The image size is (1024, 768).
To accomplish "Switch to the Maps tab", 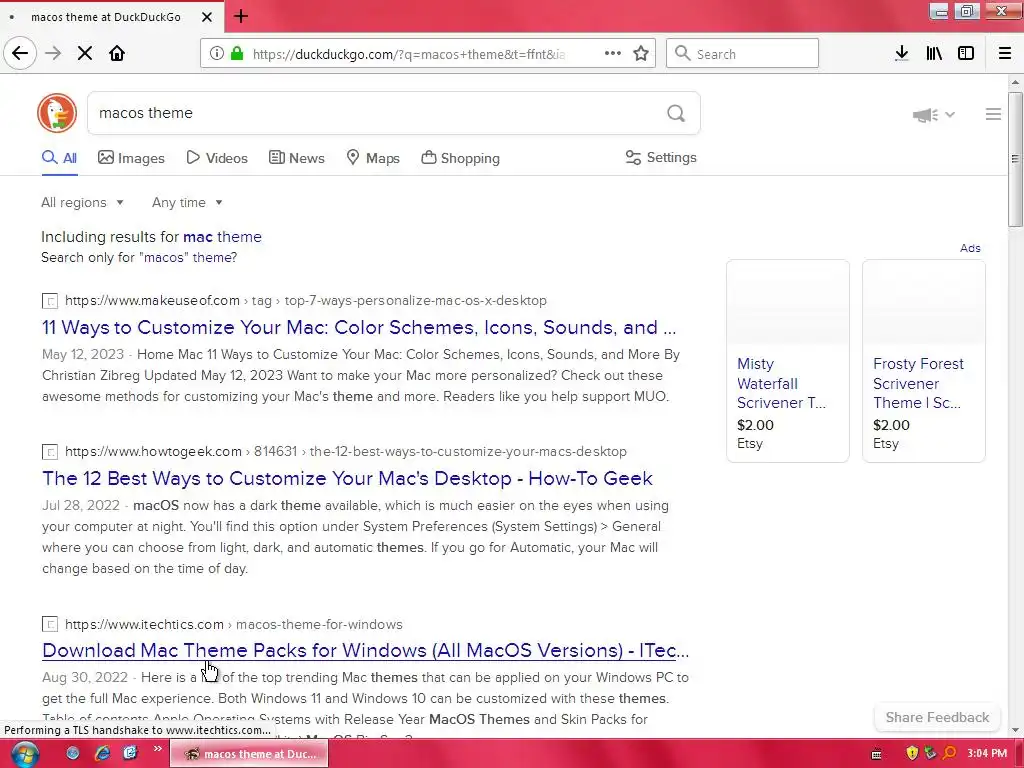I will [373, 158].
